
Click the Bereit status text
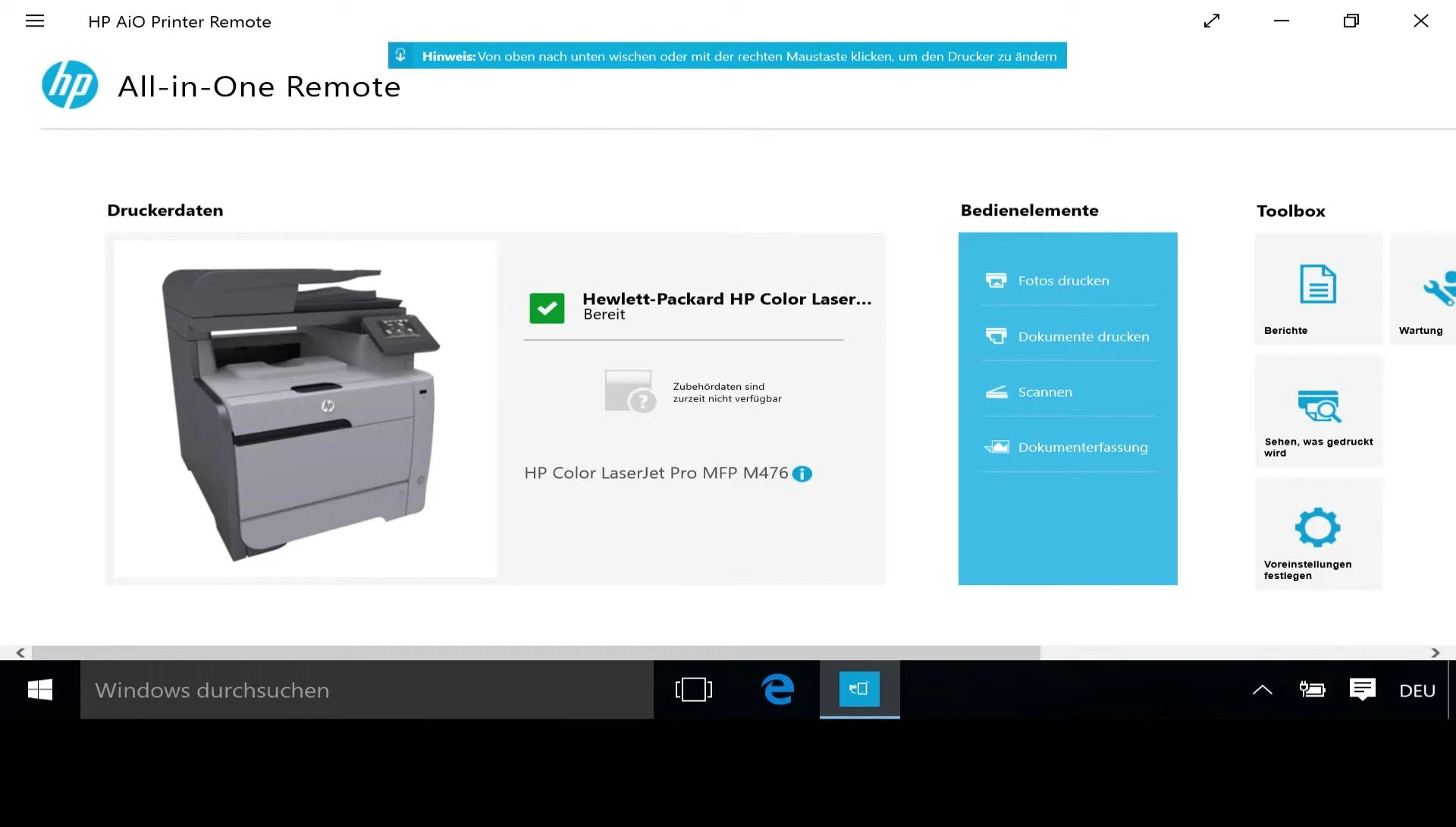coord(604,314)
